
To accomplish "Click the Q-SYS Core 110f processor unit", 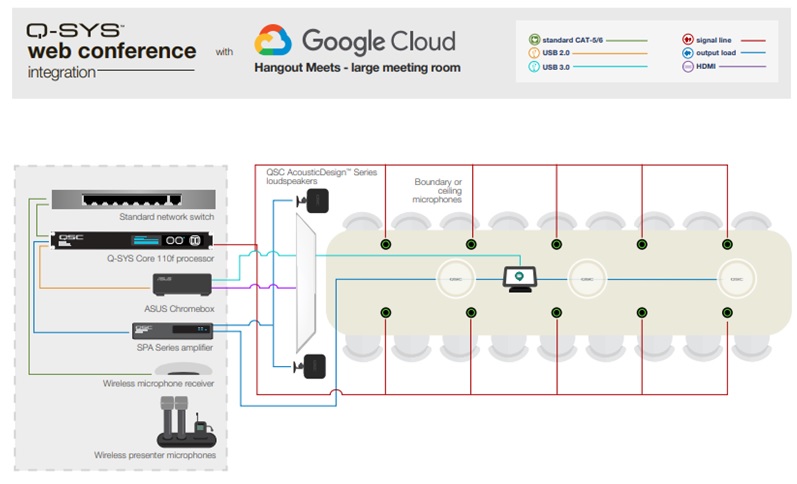I will coord(132,240).
